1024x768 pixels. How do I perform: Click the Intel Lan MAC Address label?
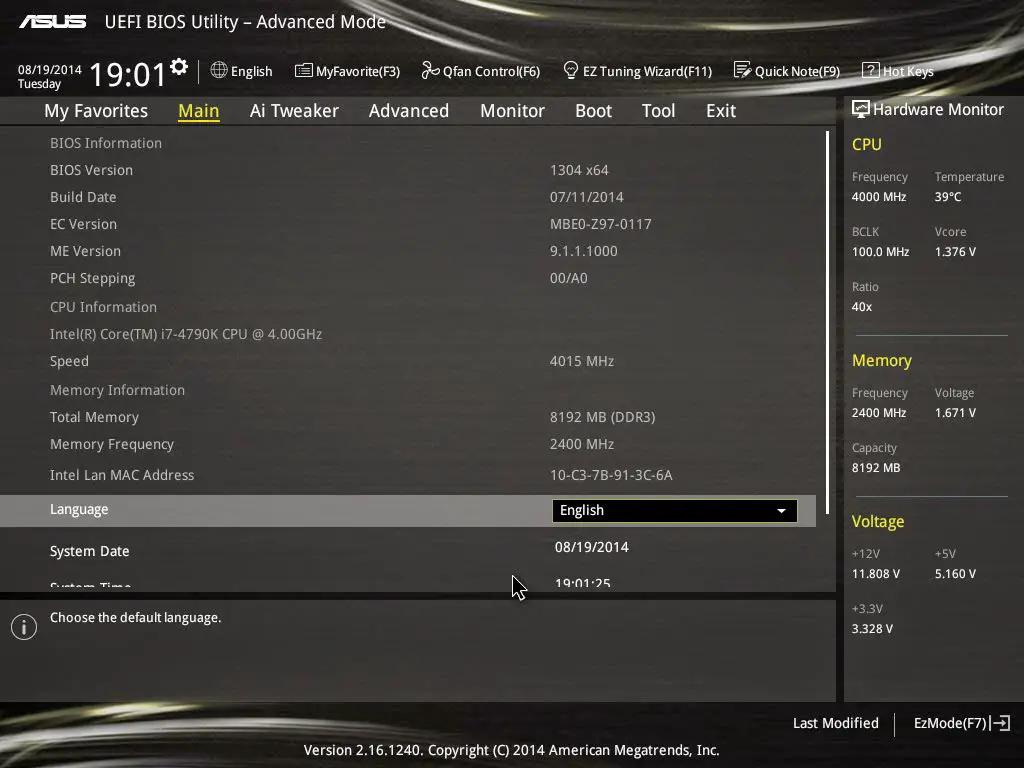(x=122, y=475)
